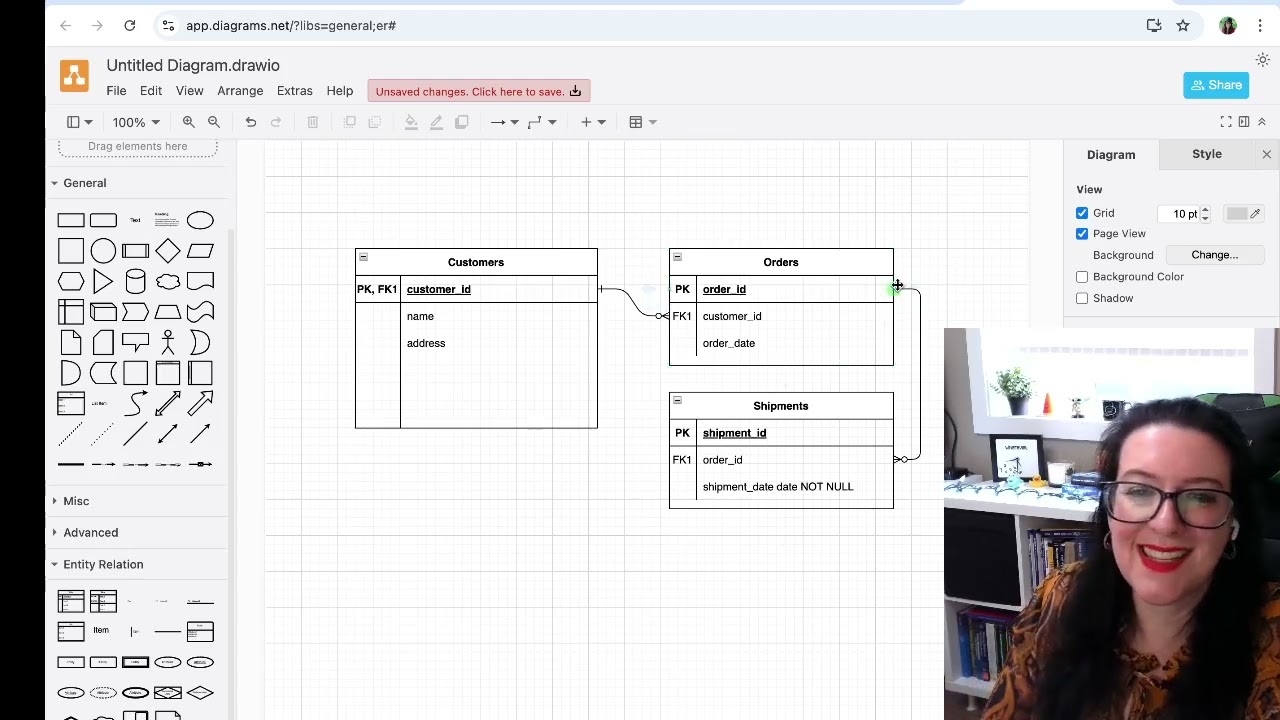Close the format panel
This screenshot has height=720, width=1280.
(x=1266, y=154)
